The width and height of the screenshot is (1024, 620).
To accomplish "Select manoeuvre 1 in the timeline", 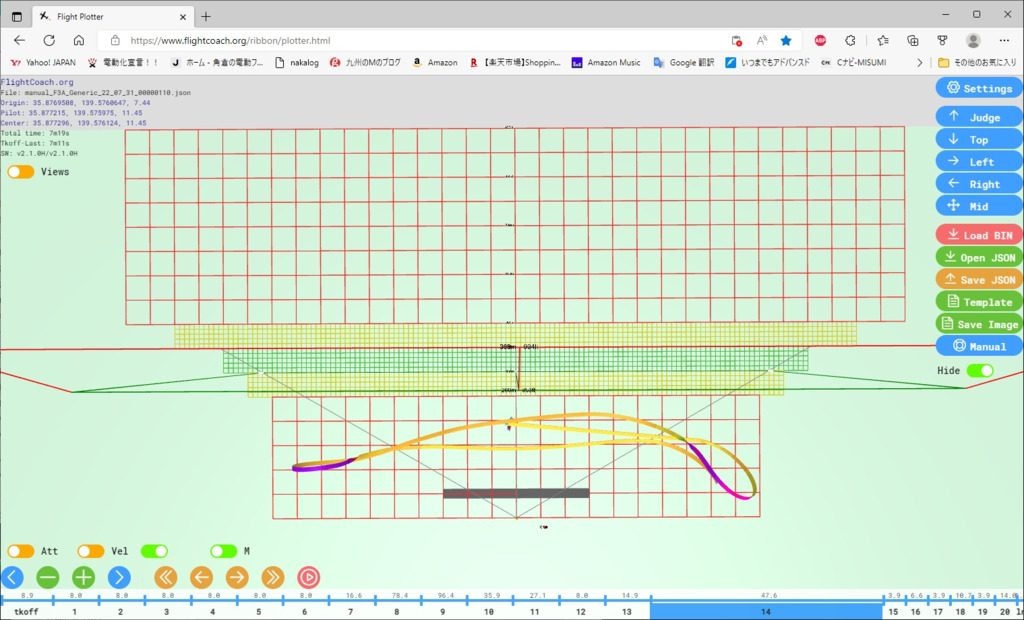I will (x=74, y=612).
